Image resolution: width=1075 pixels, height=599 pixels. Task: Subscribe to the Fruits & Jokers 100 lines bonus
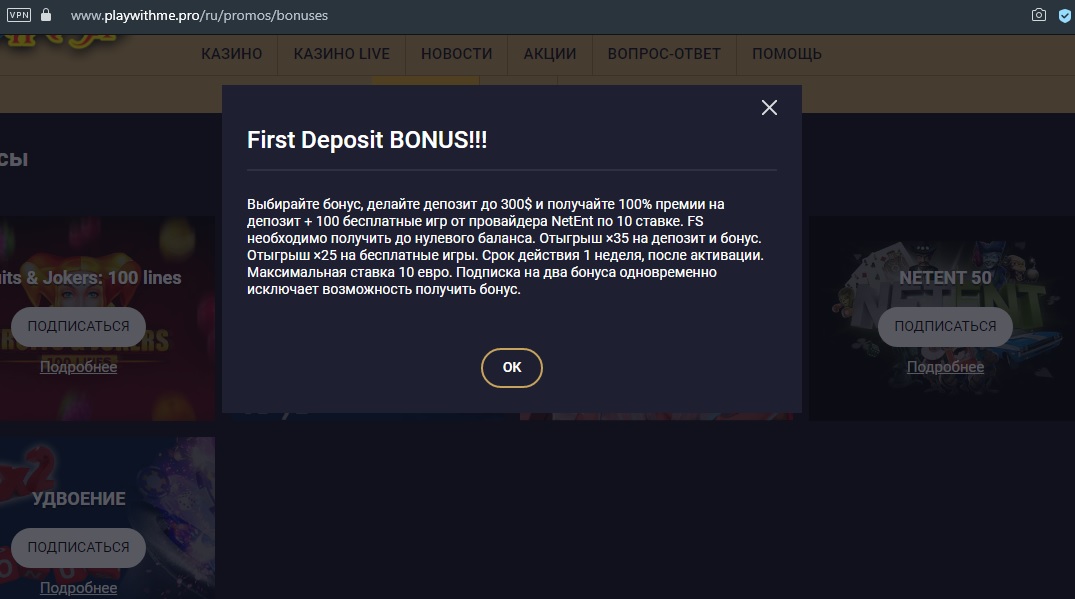78,326
